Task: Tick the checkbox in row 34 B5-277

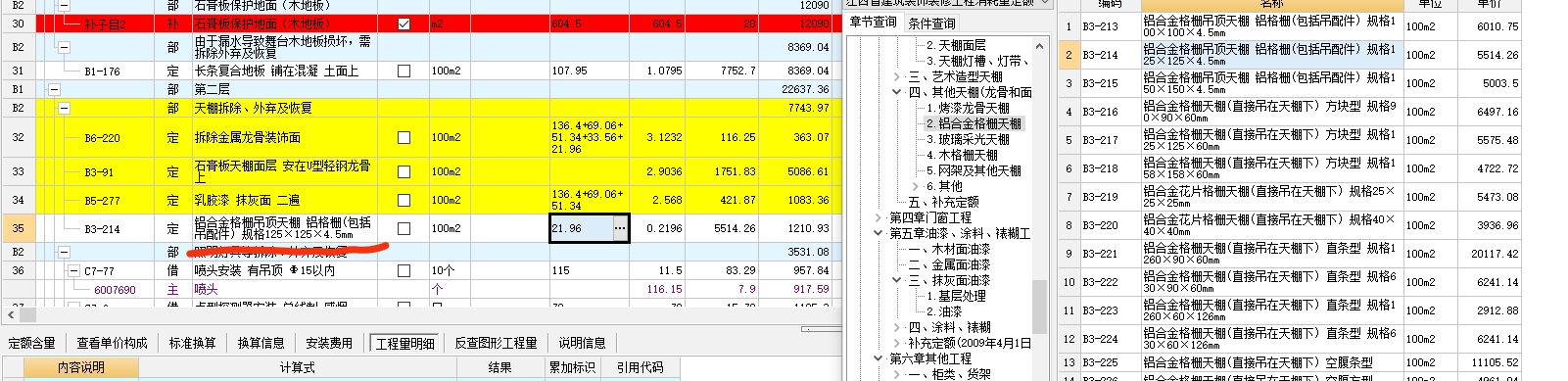Action: pyautogui.click(x=404, y=200)
